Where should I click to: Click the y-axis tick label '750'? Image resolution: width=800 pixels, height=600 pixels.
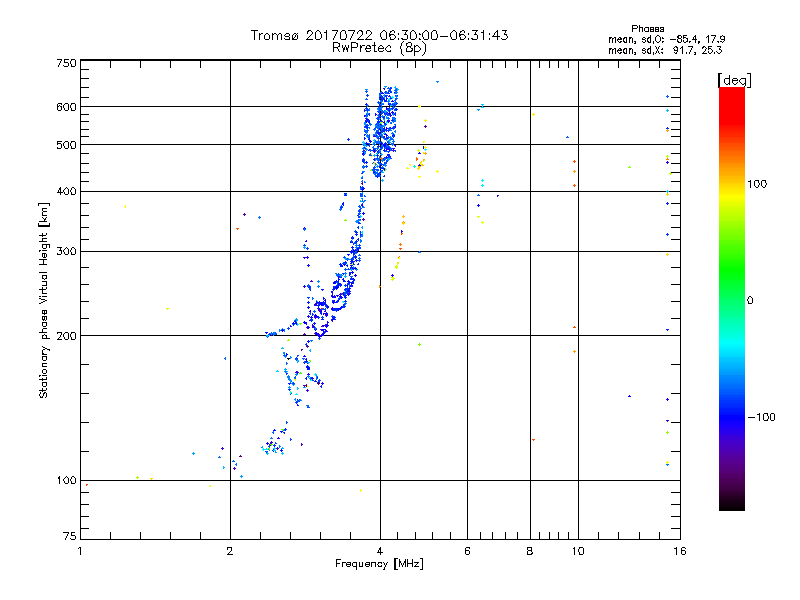click(x=66, y=63)
